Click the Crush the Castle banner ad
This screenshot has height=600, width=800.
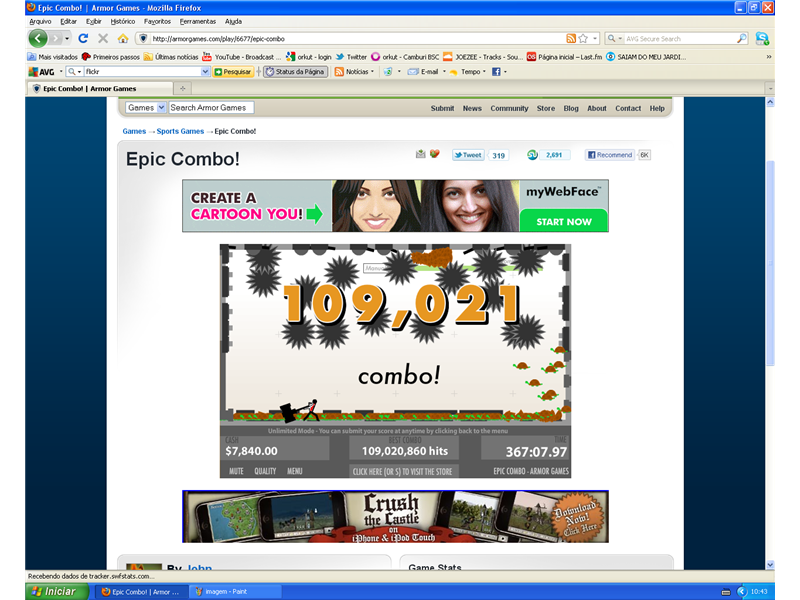tap(395, 516)
